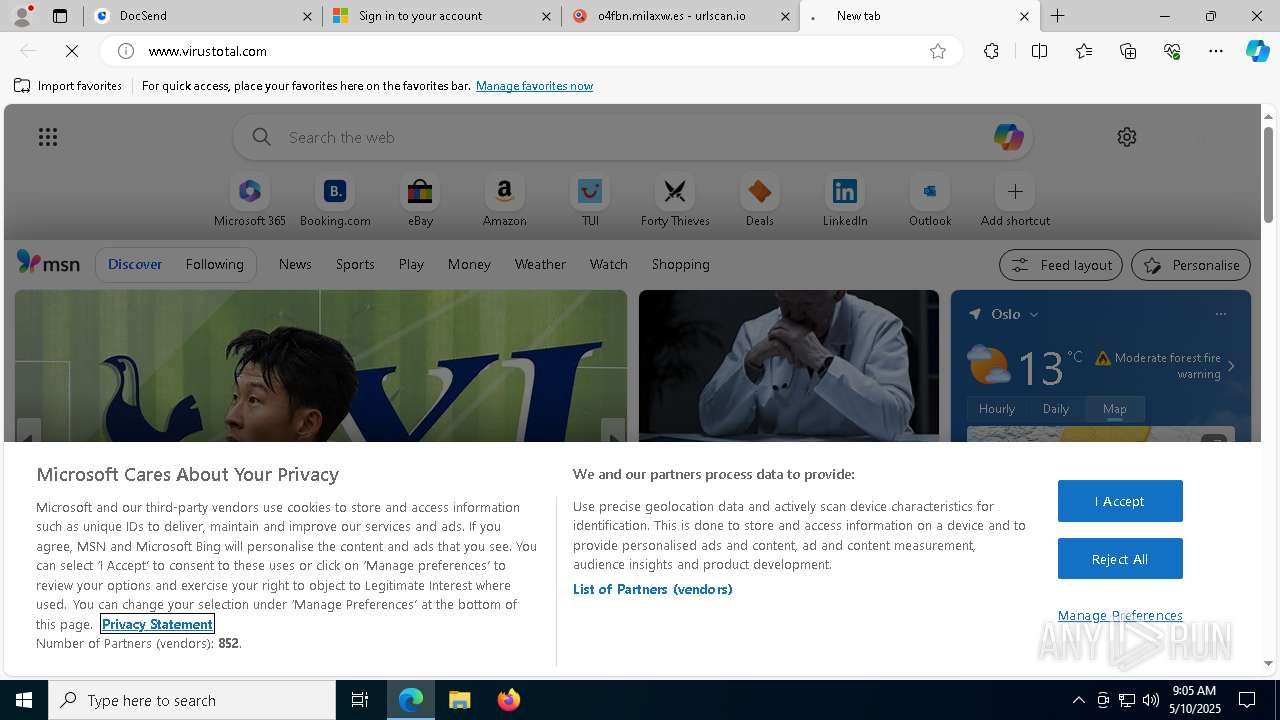Switch to Sign in to your account tab

[441, 16]
